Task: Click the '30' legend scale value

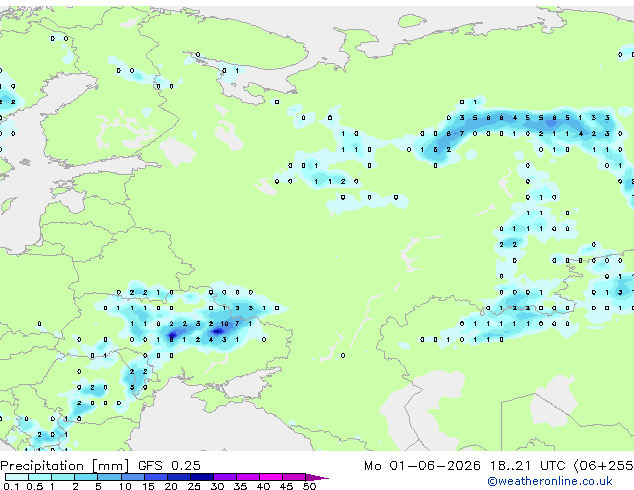Action: 217,486
